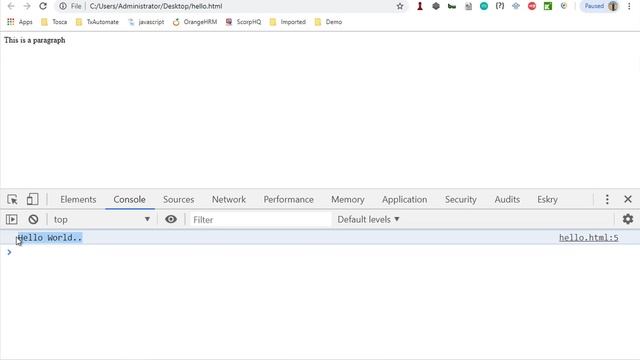Switch to the Console tab

coord(129,199)
